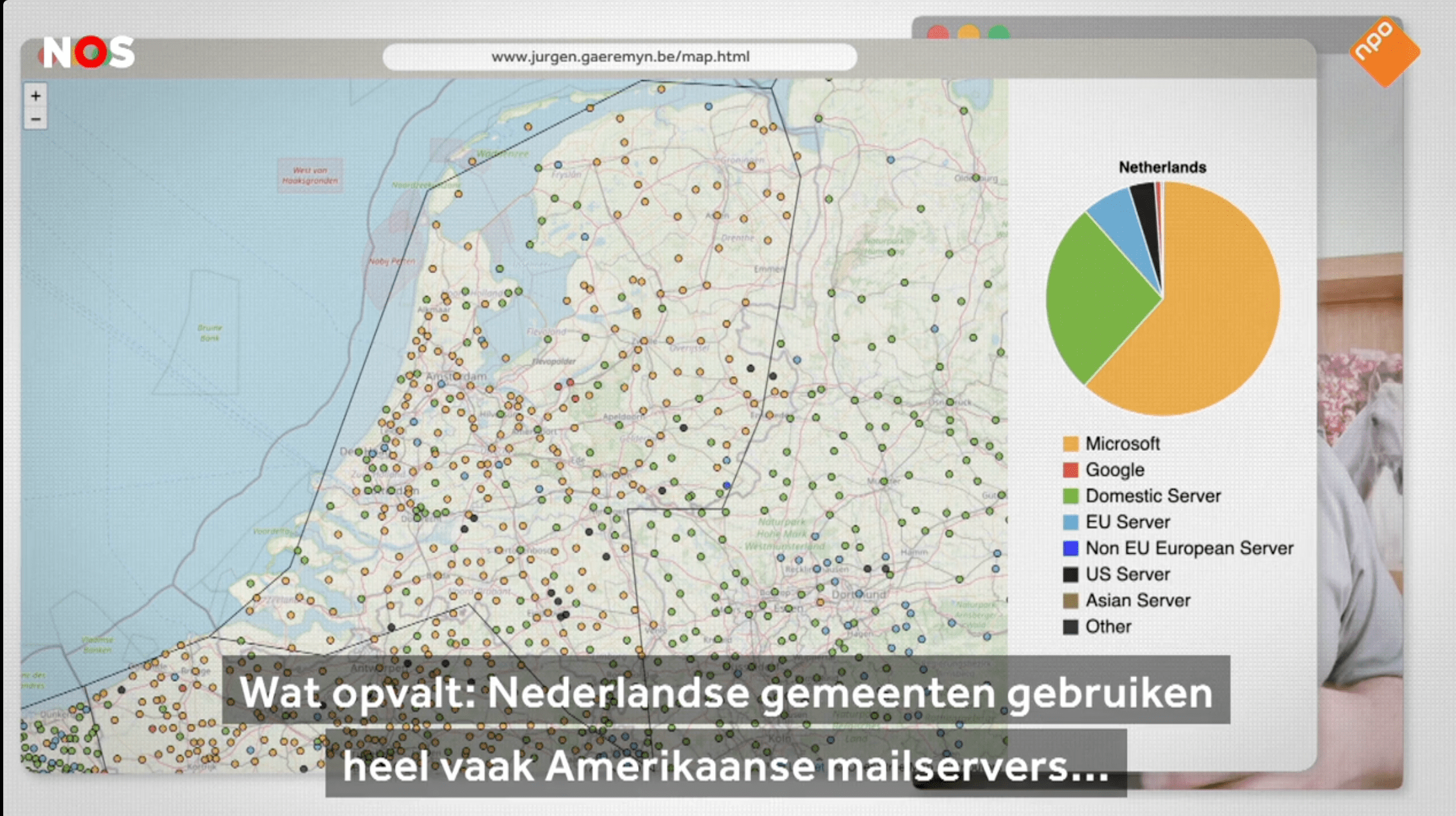This screenshot has width=1456, height=816.
Task: Maximize background window via green button
Action: click(999, 32)
